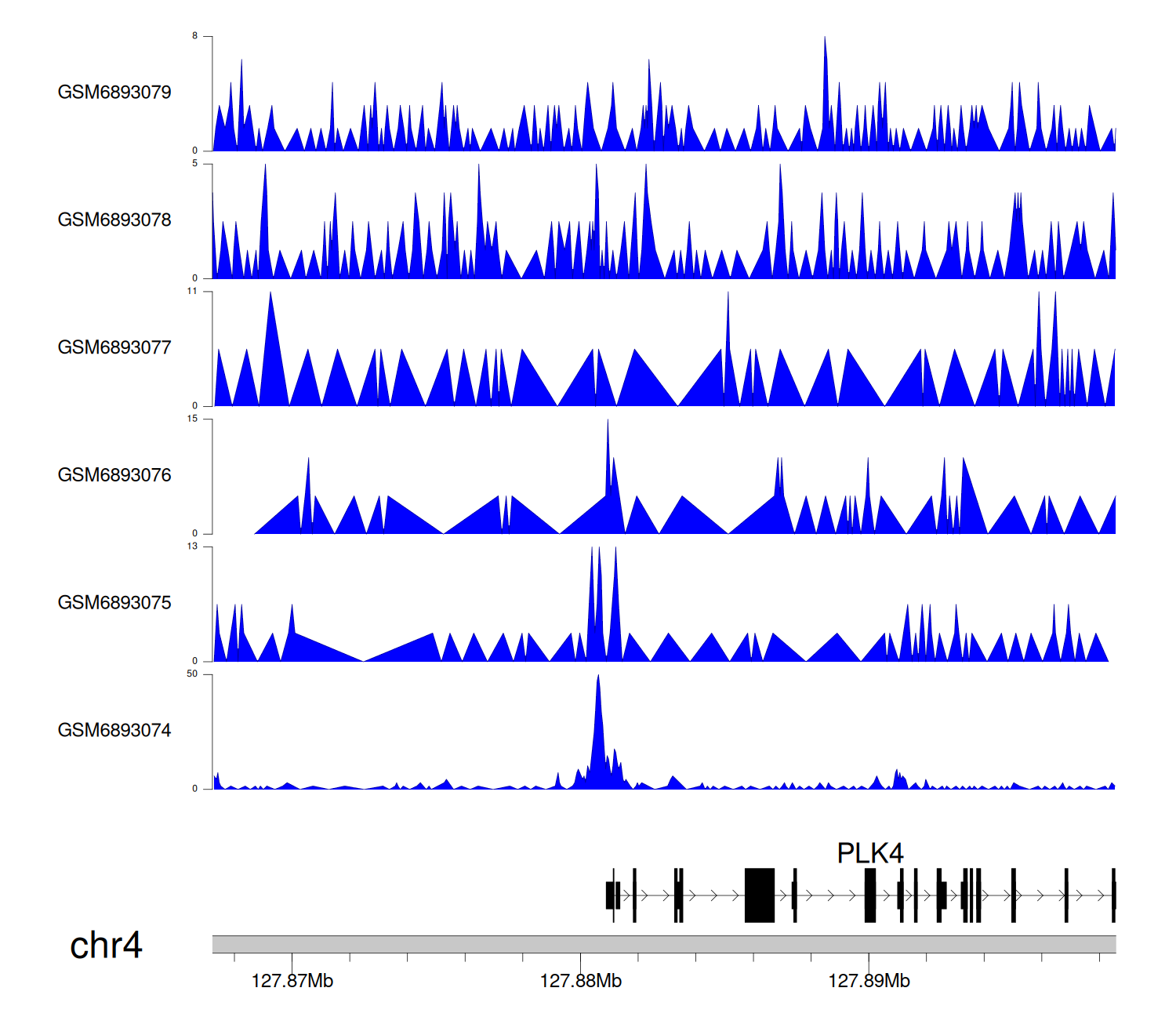Select the GSM6893078 track label
The height and width of the screenshot is (1035, 1176).
pos(114,220)
